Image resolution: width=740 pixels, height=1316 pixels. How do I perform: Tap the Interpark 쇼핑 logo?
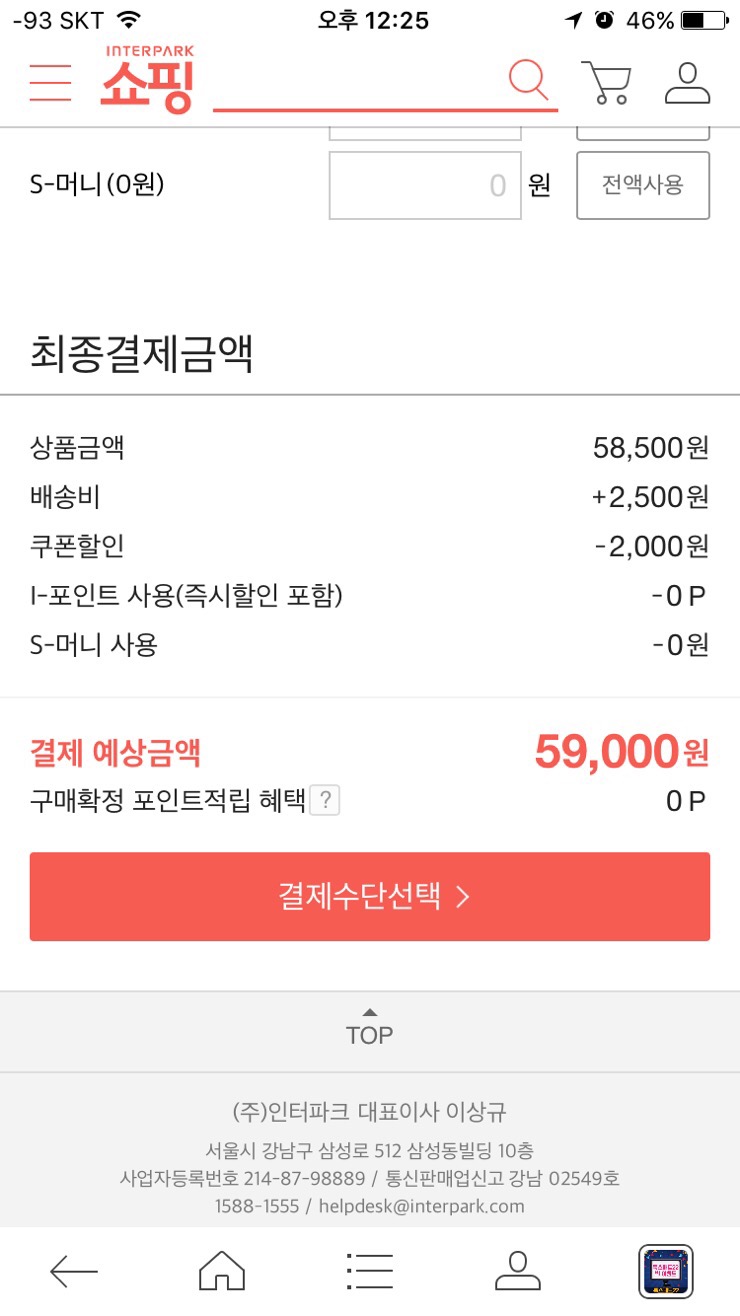click(148, 79)
